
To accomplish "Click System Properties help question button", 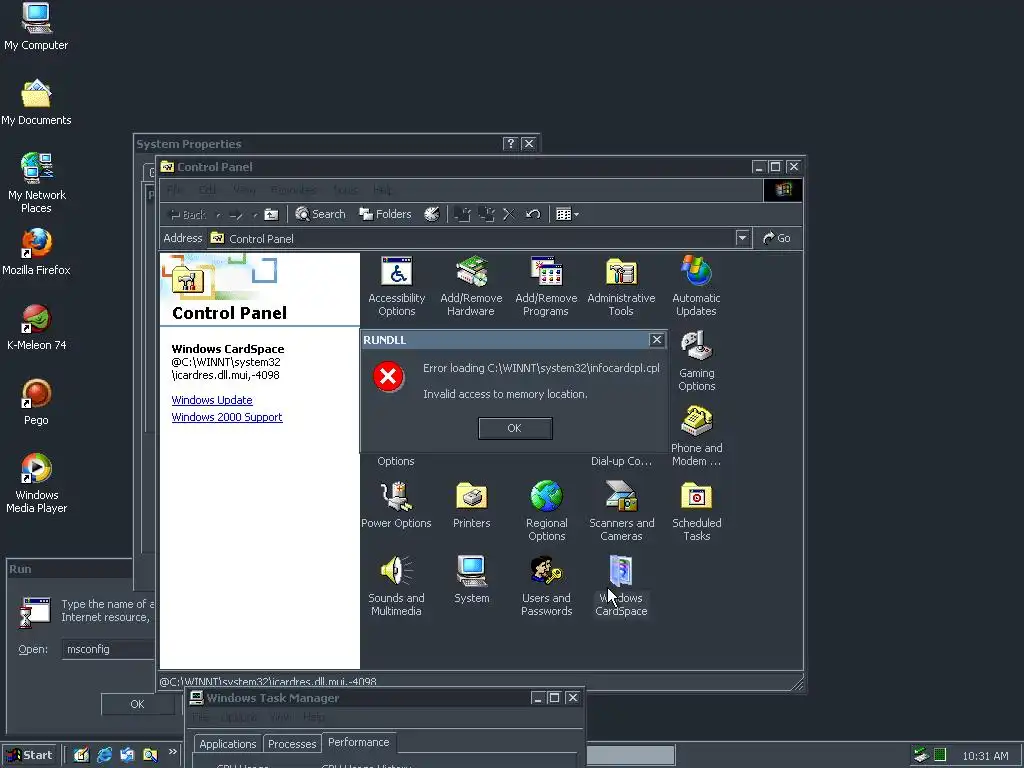I will (511, 144).
